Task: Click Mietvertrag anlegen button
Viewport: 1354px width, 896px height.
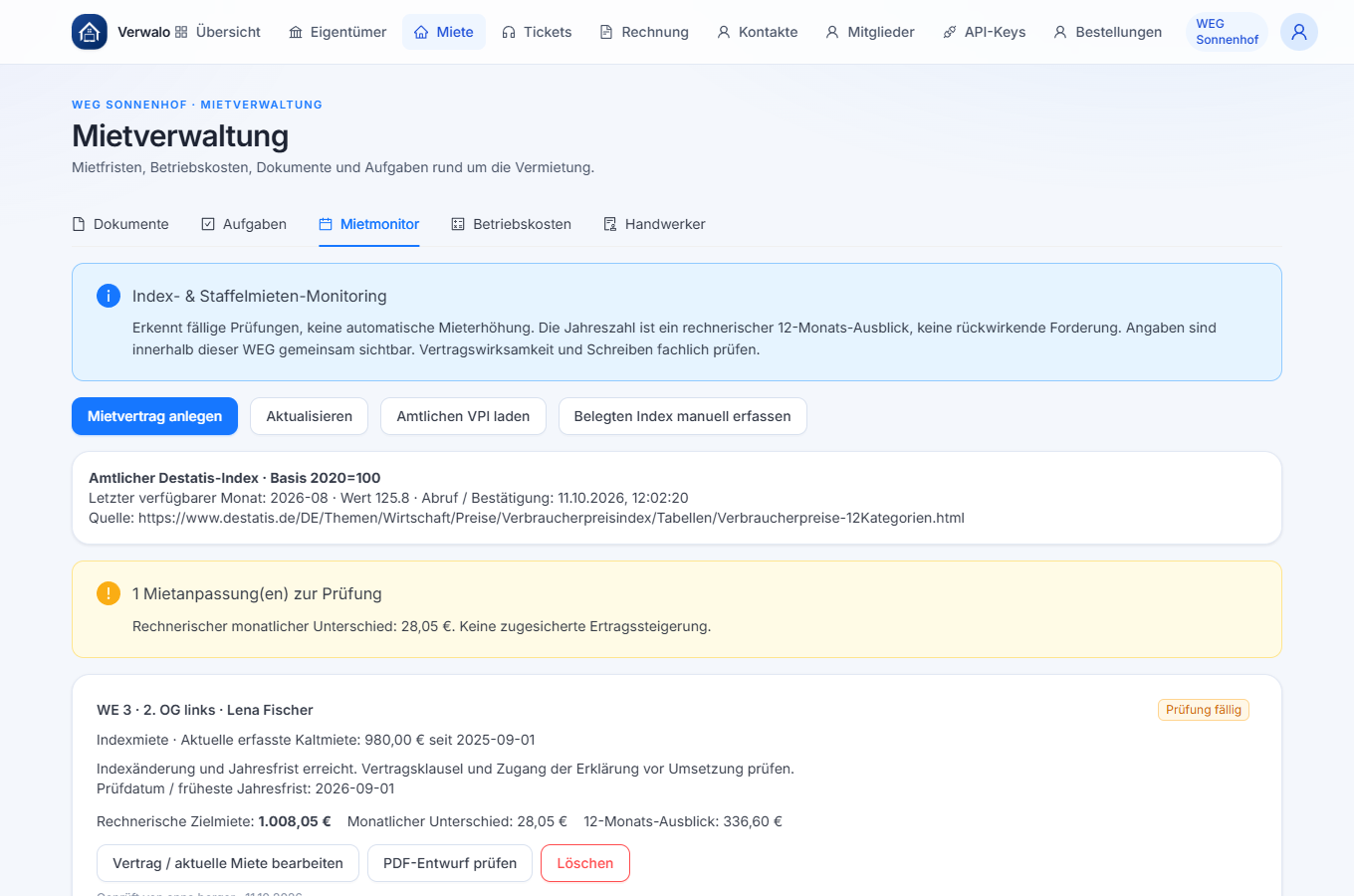Action: pos(154,416)
